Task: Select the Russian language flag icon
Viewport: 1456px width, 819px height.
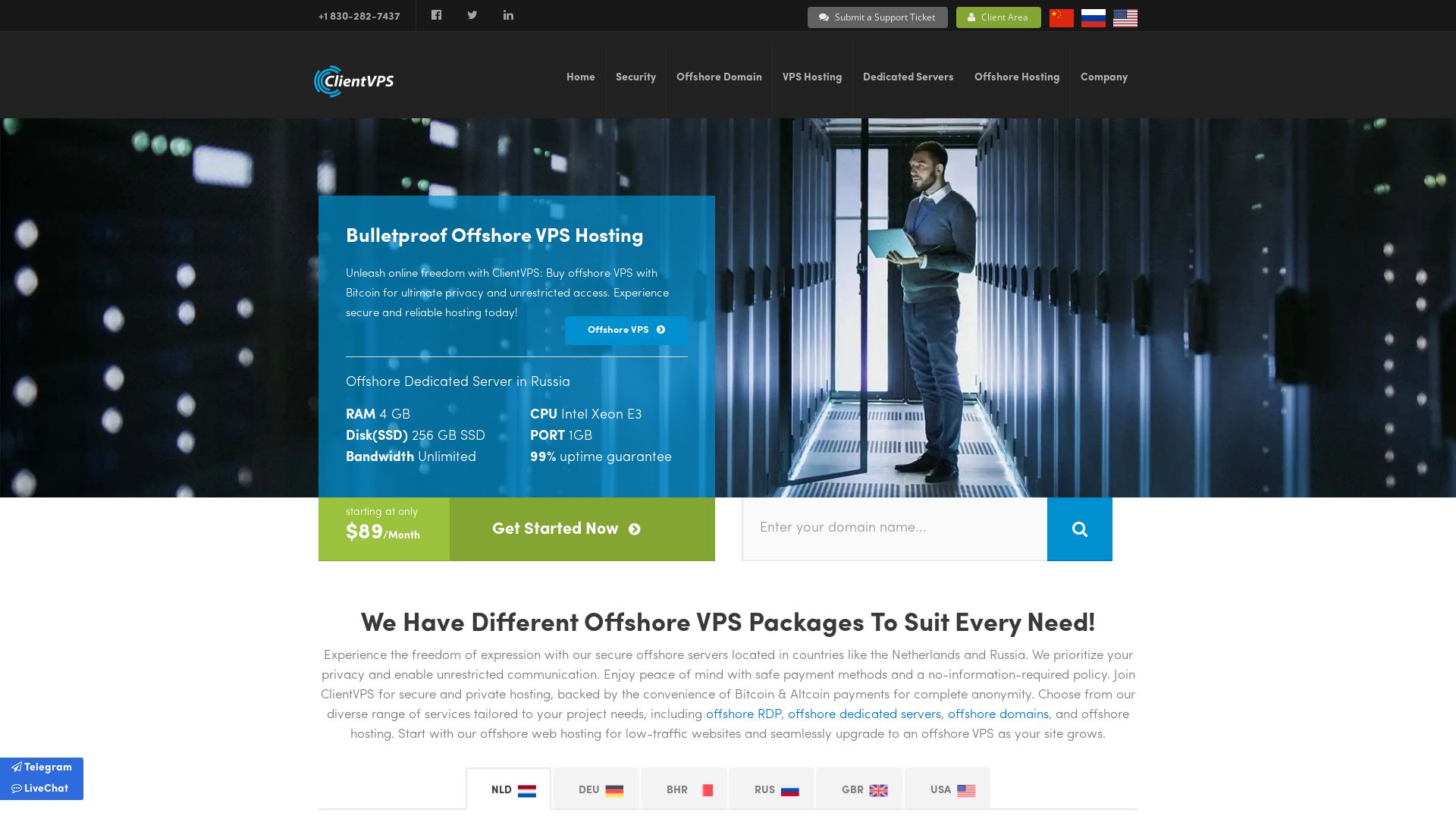Action: pos(1093,17)
